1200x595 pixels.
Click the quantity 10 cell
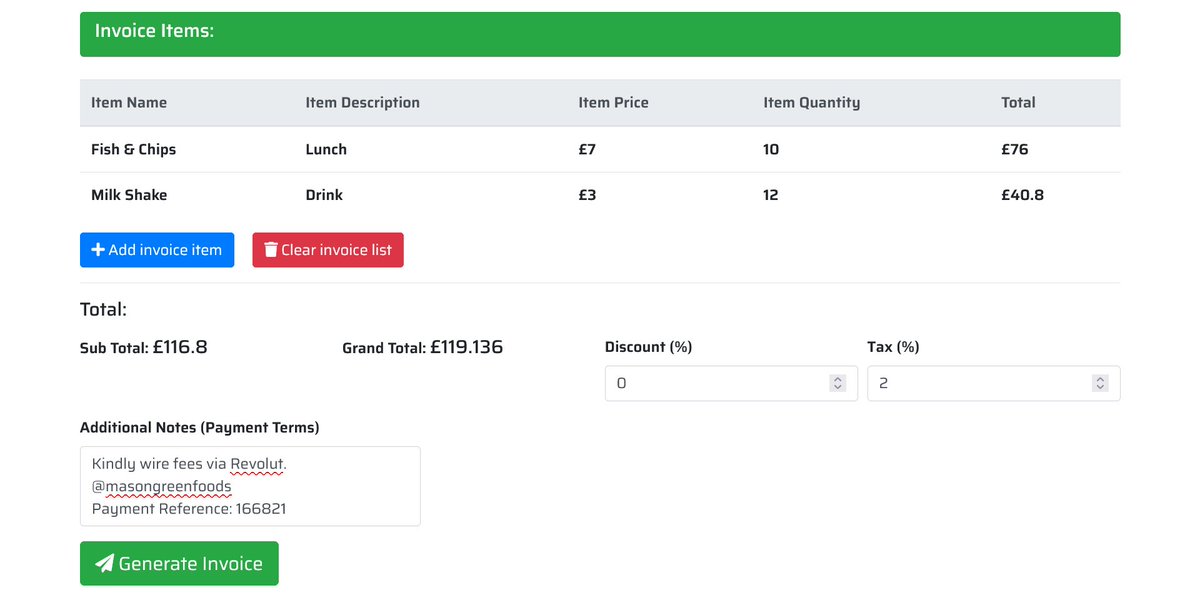771,149
